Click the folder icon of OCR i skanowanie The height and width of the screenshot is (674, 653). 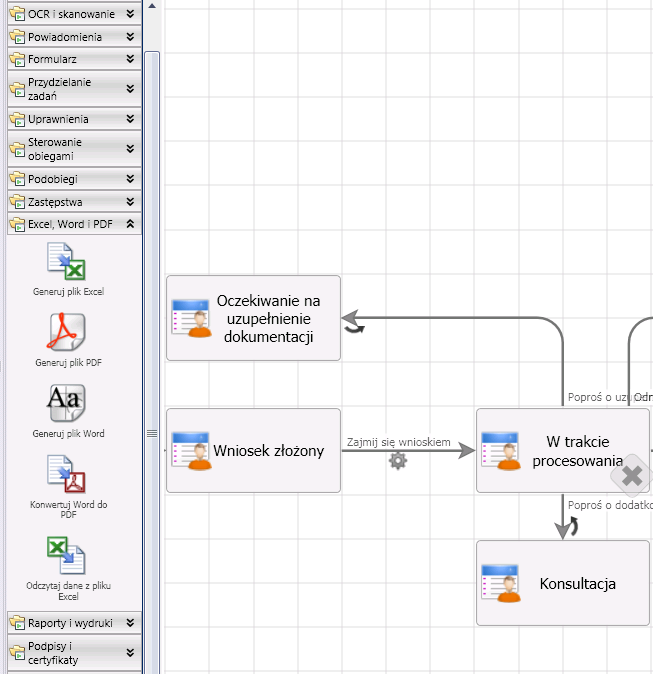click(x=17, y=14)
